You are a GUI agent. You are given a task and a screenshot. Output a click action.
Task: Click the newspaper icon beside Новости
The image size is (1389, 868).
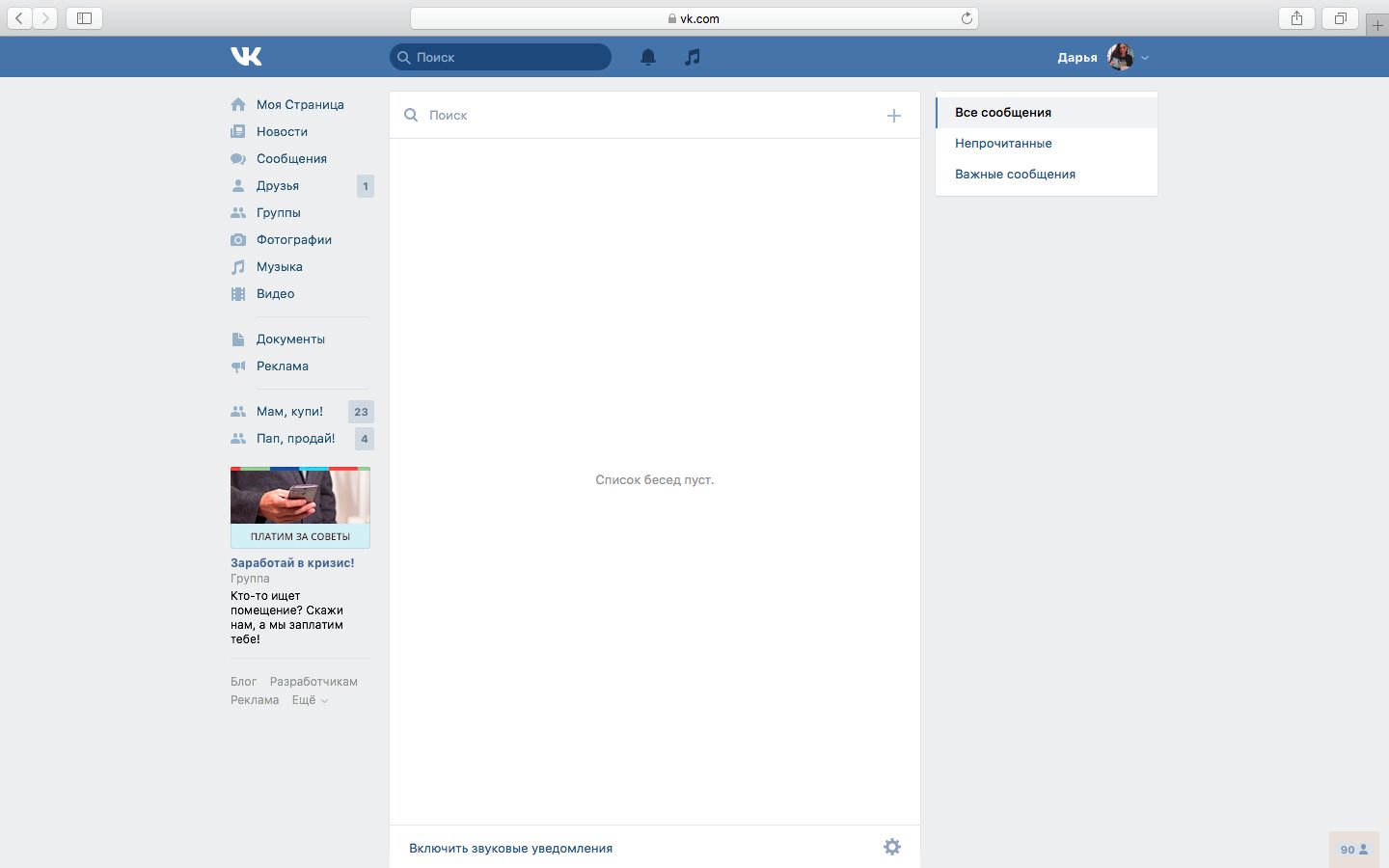pos(238,131)
